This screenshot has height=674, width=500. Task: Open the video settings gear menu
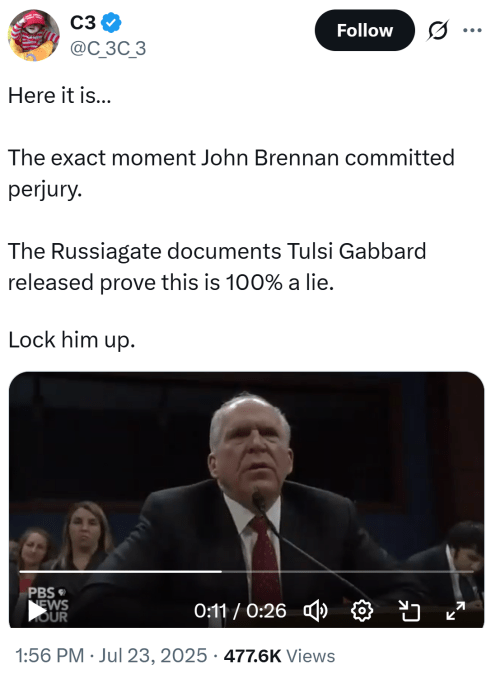(362, 611)
